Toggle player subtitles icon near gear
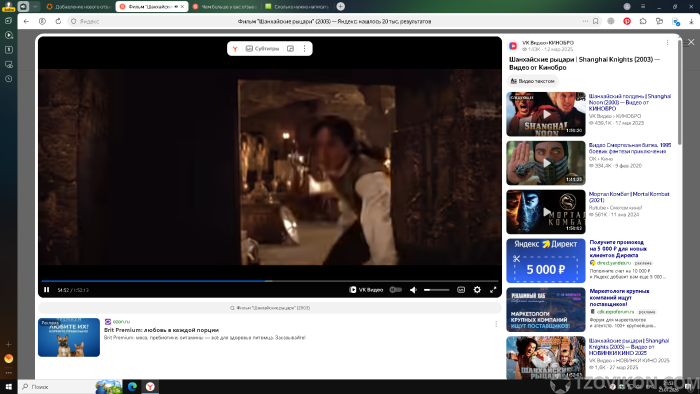The width and height of the screenshot is (700, 394). click(x=461, y=290)
